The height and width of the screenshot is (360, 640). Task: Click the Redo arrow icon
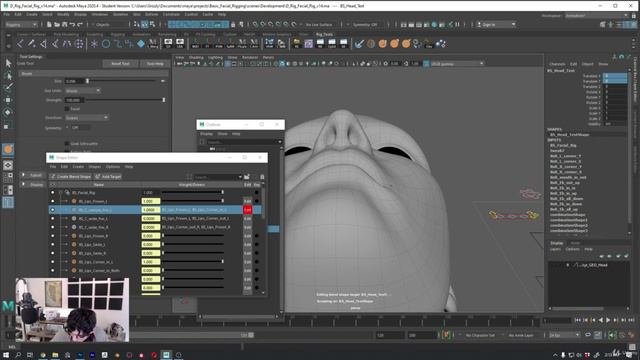pyautogui.click(x=80, y=24)
